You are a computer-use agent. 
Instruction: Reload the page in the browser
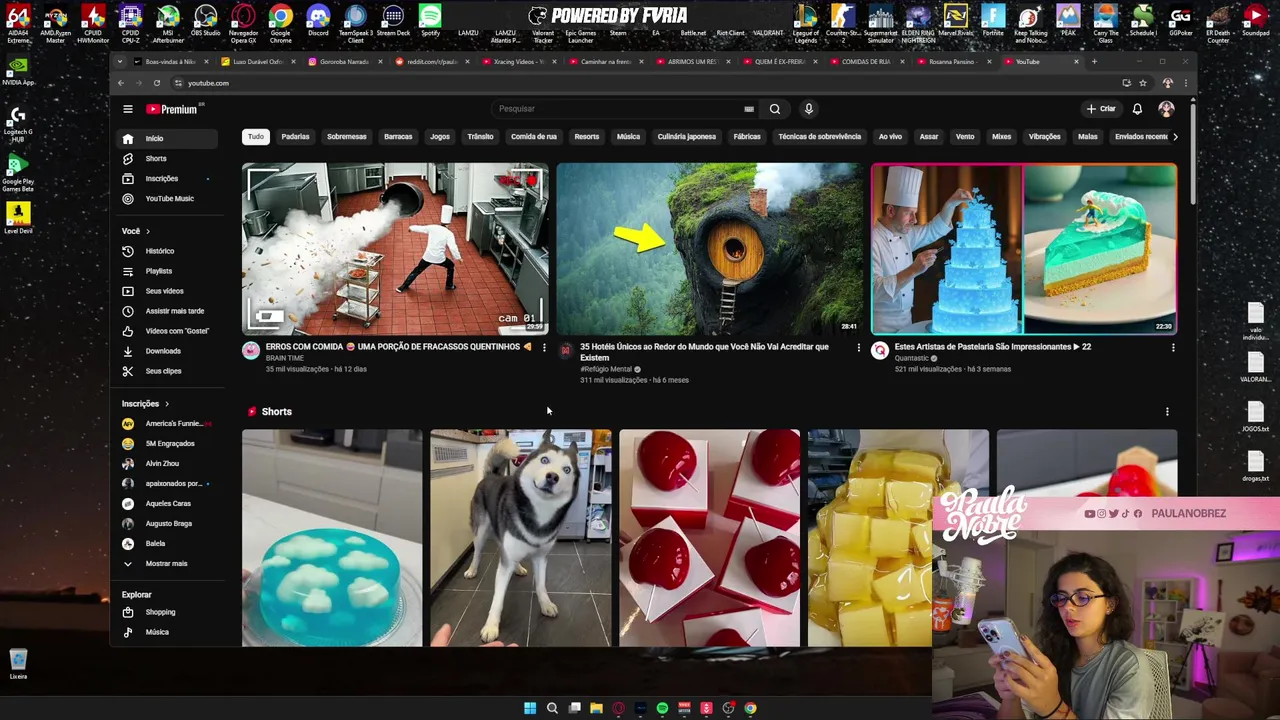[156, 83]
